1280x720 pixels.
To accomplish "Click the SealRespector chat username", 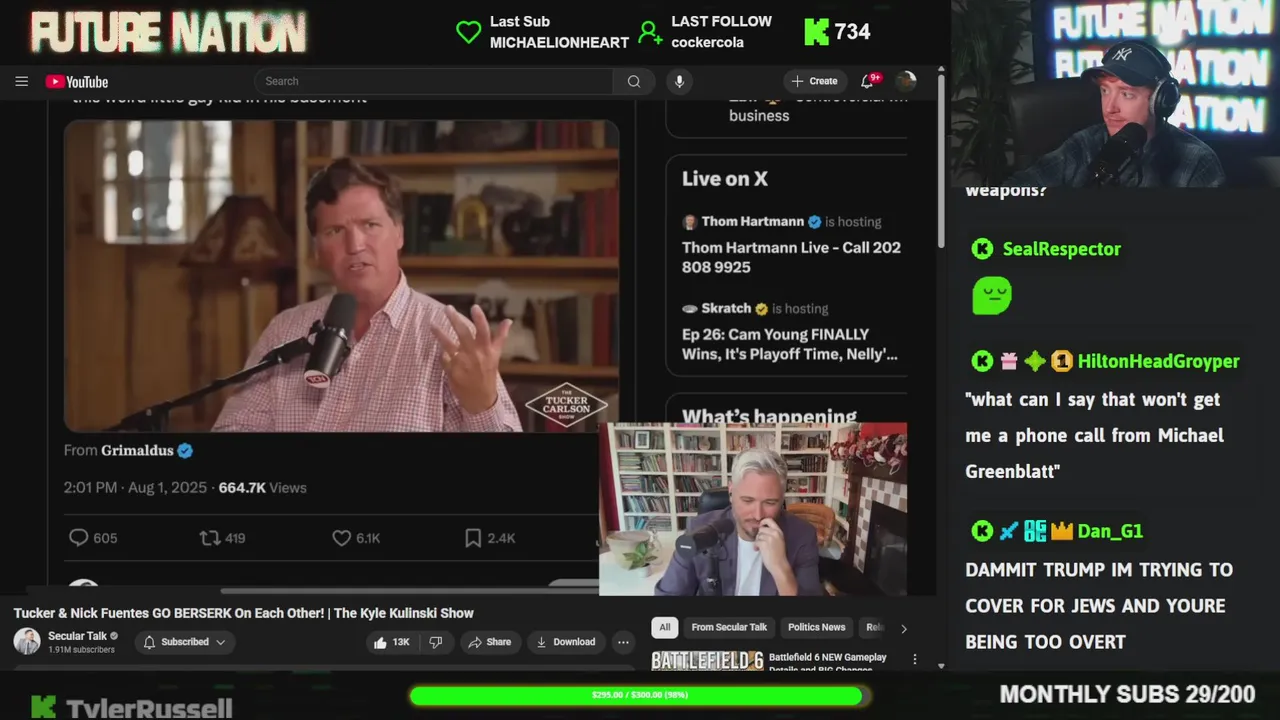I will (x=1061, y=249).
